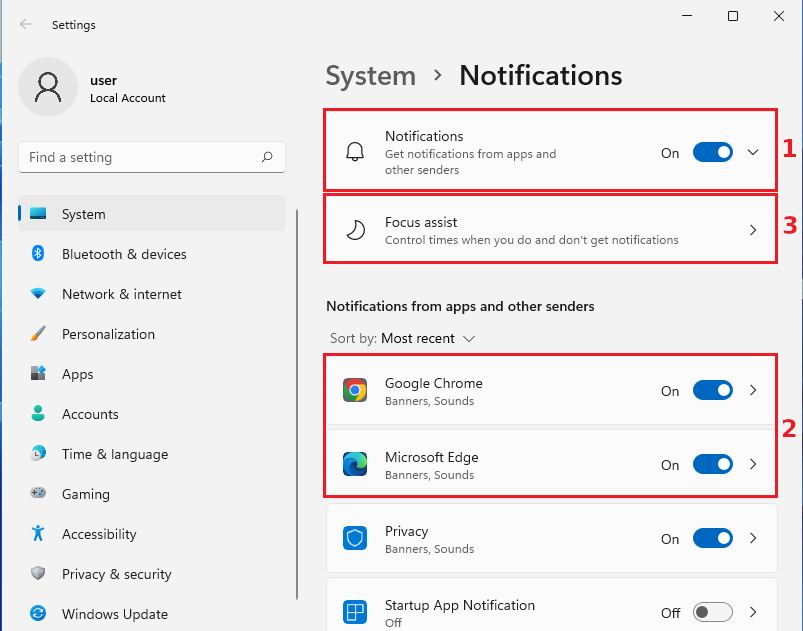Click the Notifications page title
This screenshot has width=803, height=631.
pyautogui.click(x=541, y=76)
